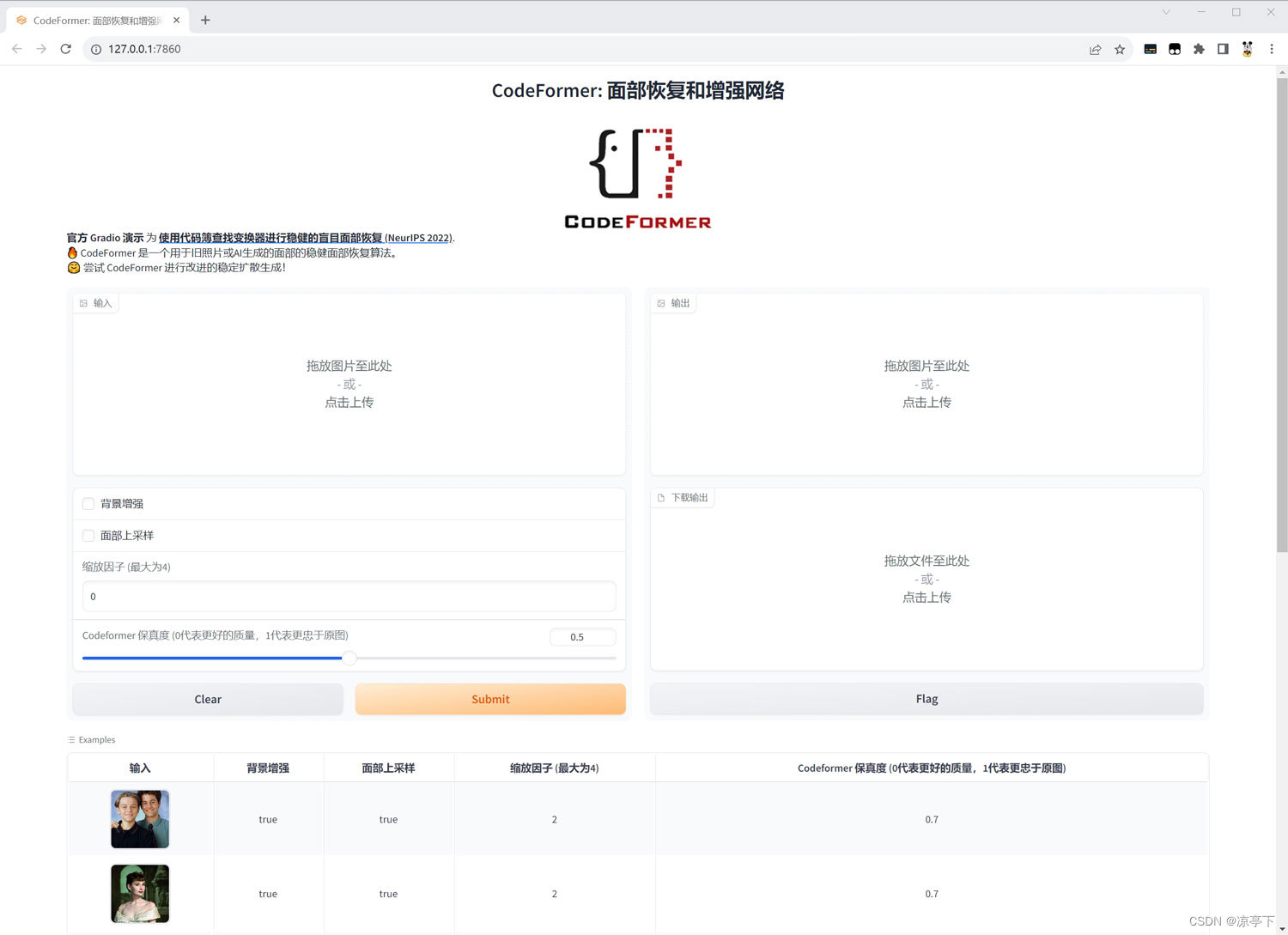The height and width of the screenshot is (935, 1288).
Task: Click the Codeformer 保真度 column header in Examples
Action: coord(932,768)
